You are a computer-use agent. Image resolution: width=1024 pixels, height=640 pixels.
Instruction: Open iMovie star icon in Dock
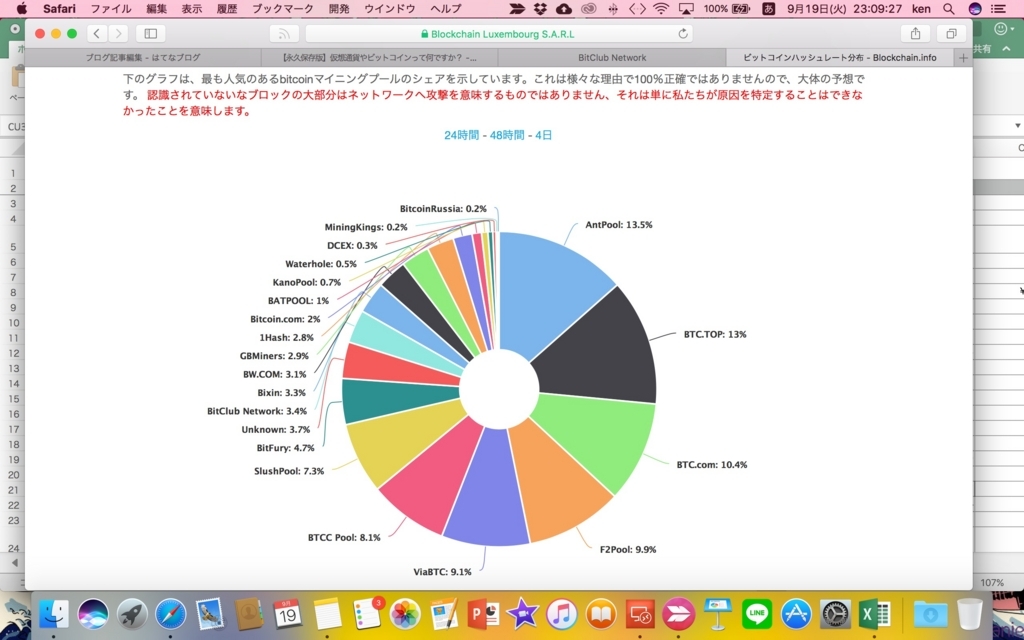click(x=522, y=614)
